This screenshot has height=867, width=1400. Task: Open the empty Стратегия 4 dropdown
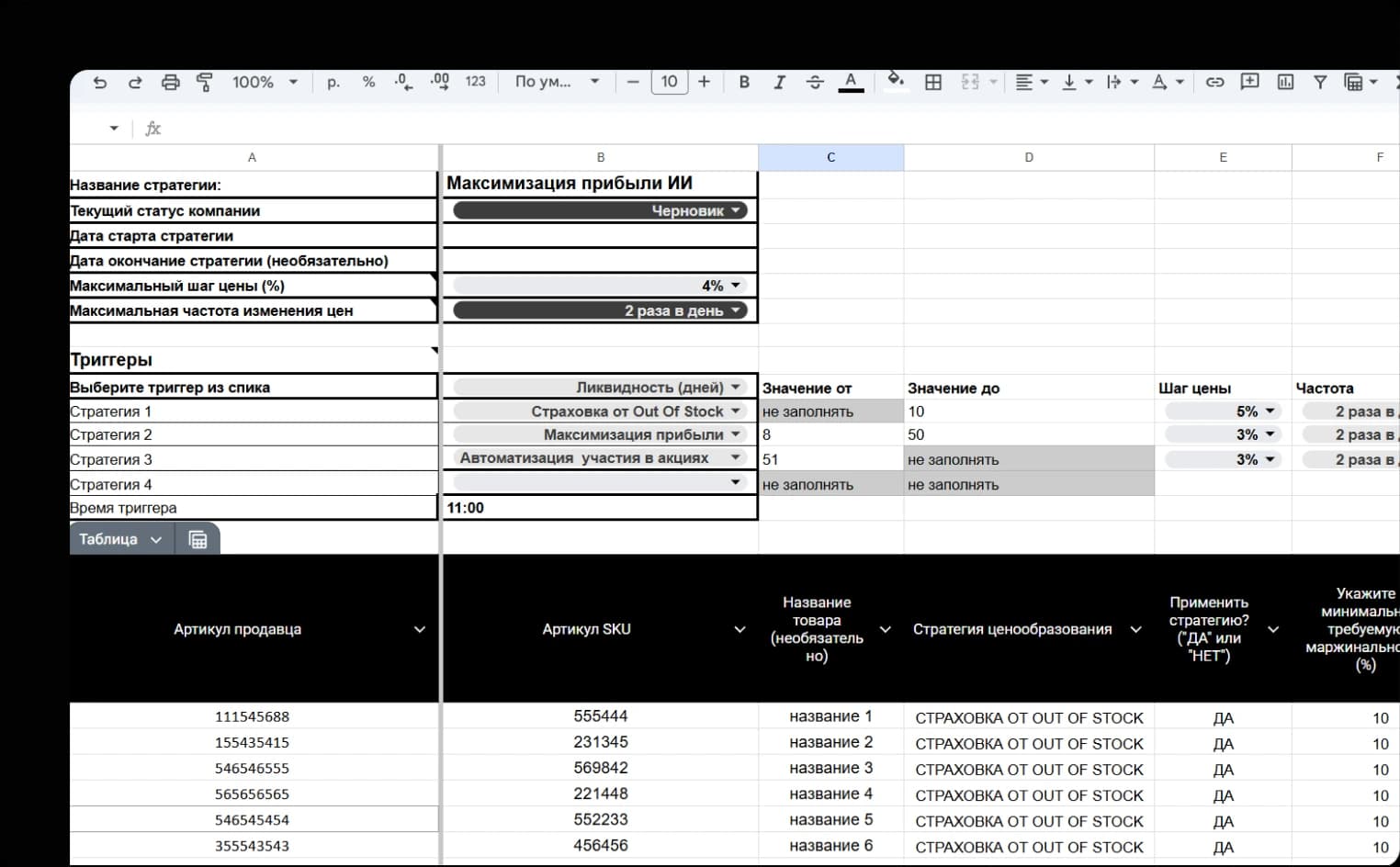coord(600,482)
